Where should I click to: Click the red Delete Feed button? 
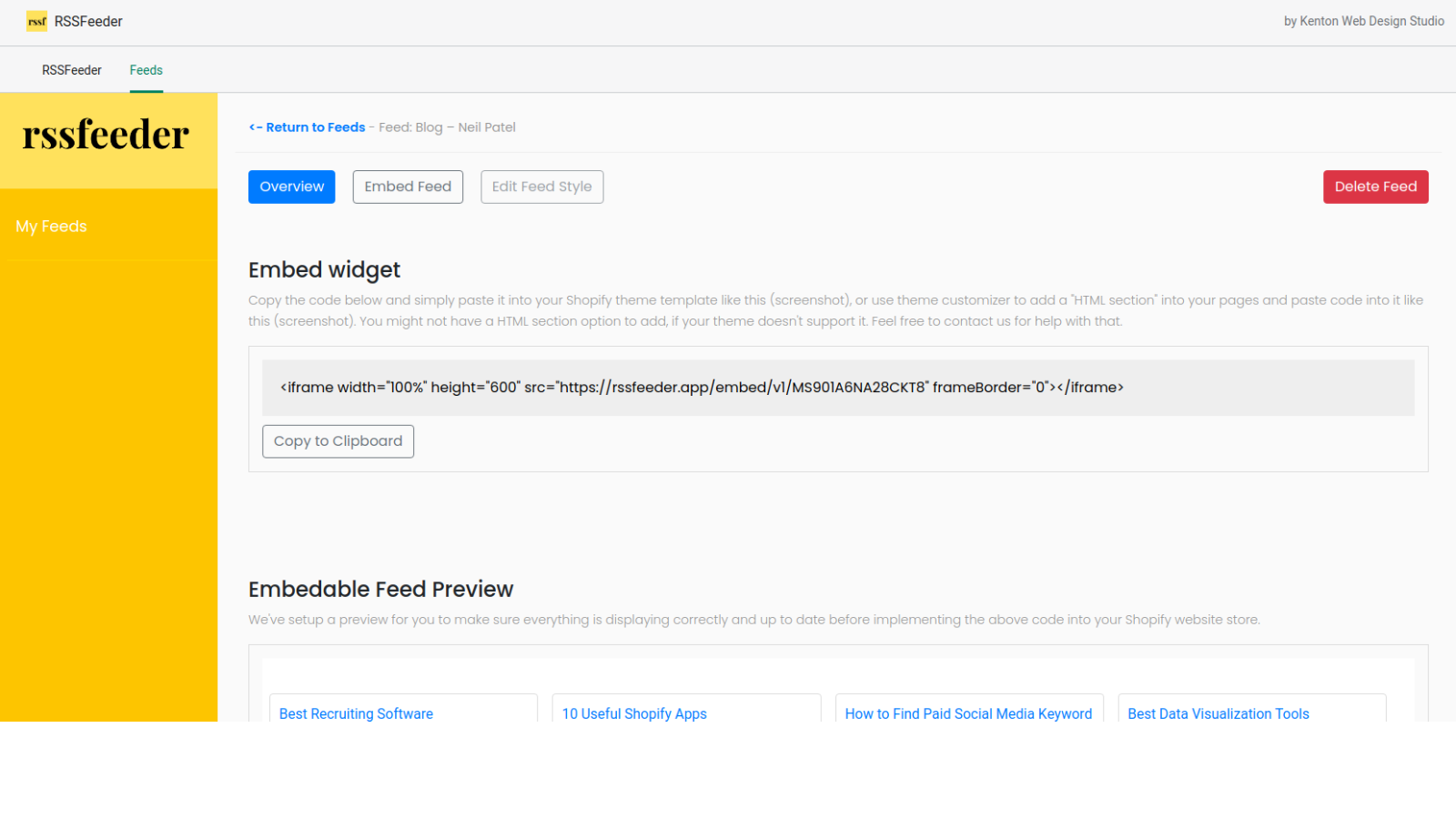(1376, 187)
